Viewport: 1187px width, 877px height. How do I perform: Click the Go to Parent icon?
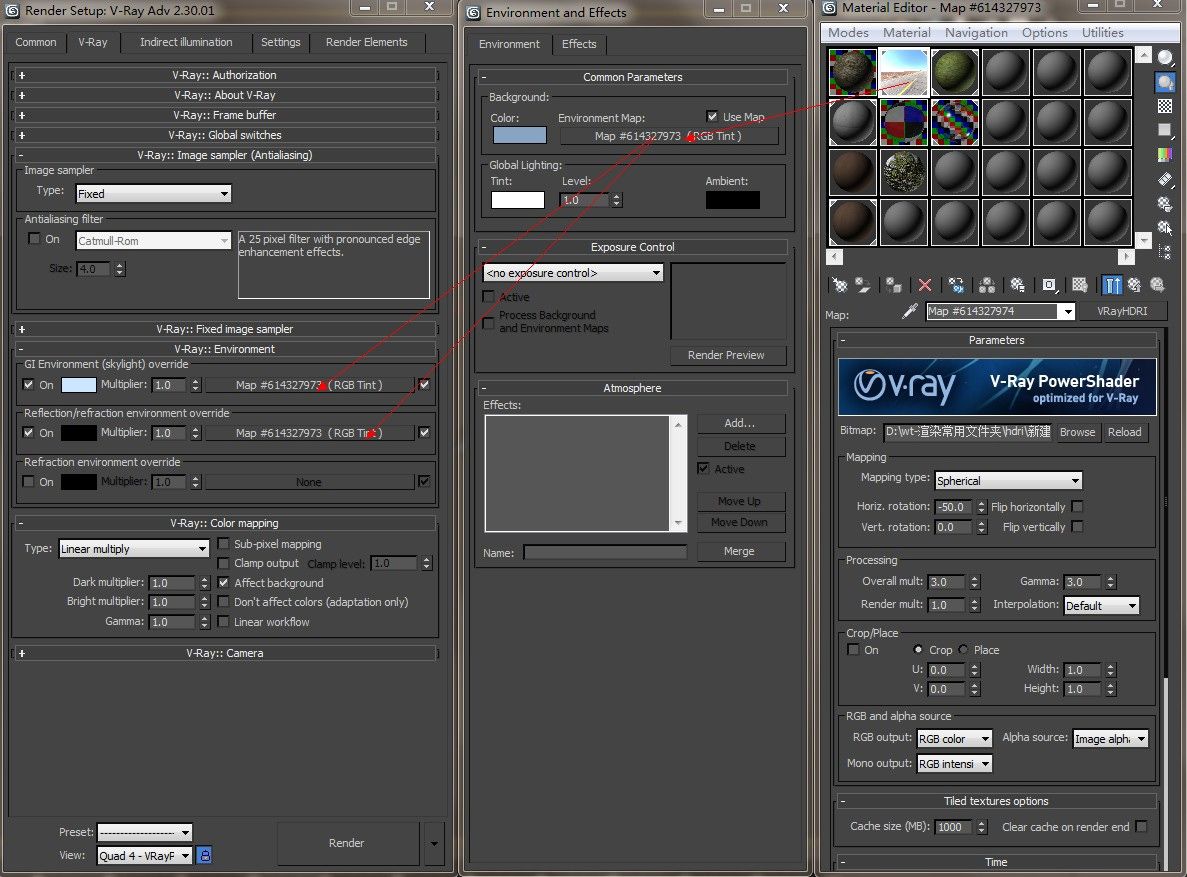click(1134, 286)
